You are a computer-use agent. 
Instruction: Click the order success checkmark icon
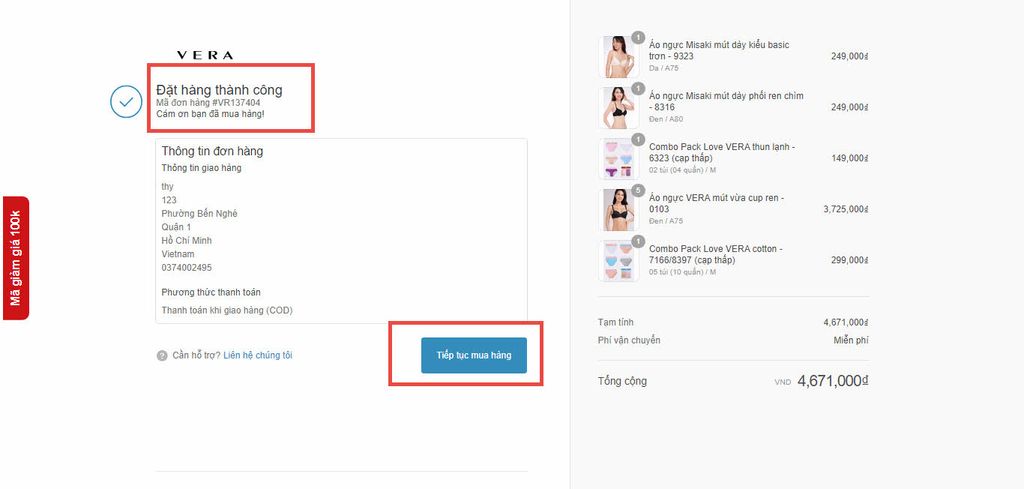(126, 102)
